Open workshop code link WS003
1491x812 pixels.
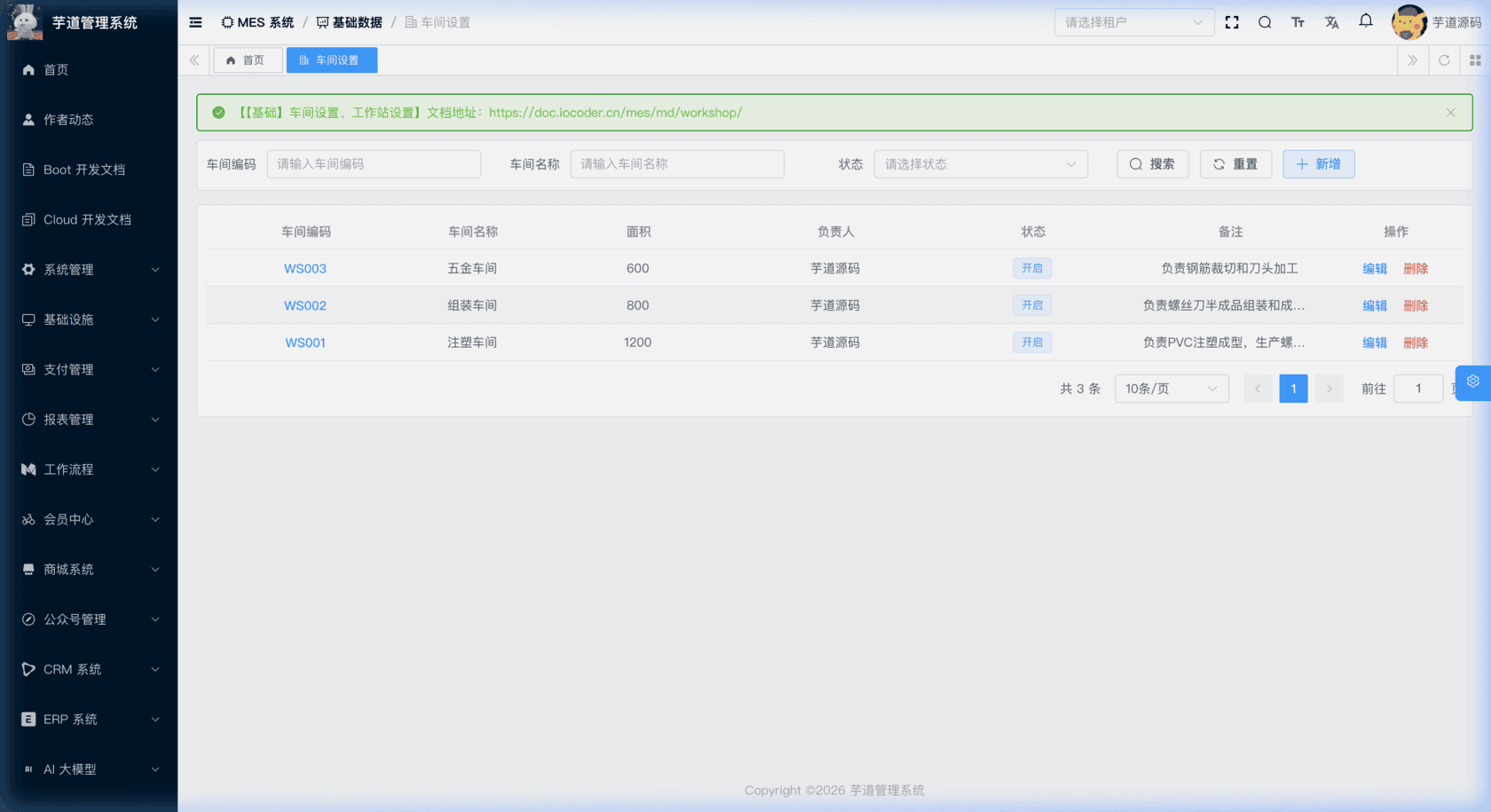tap(305, 269)
